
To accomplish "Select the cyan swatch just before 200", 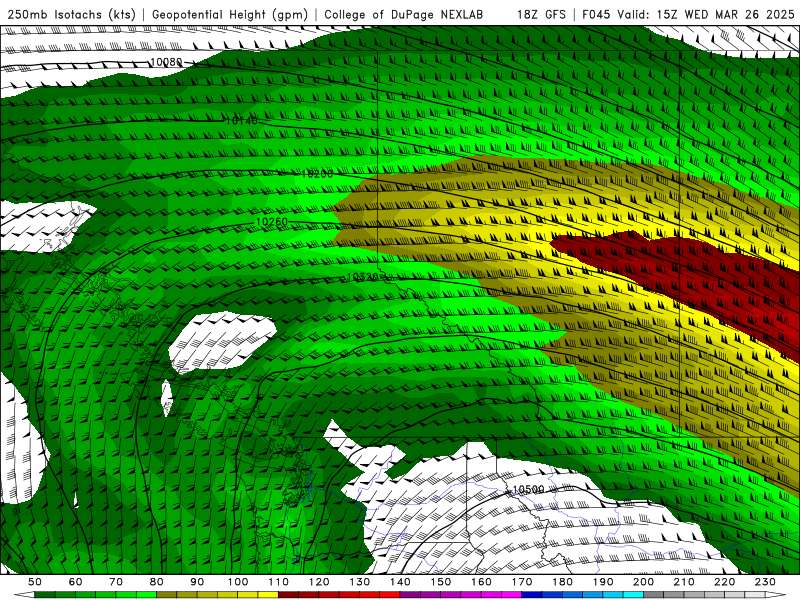I will tap(633, 595).
